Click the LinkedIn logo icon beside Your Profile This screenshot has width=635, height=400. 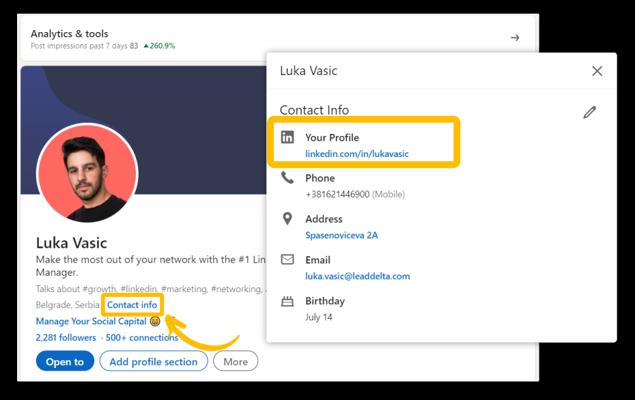pos(287,137)
